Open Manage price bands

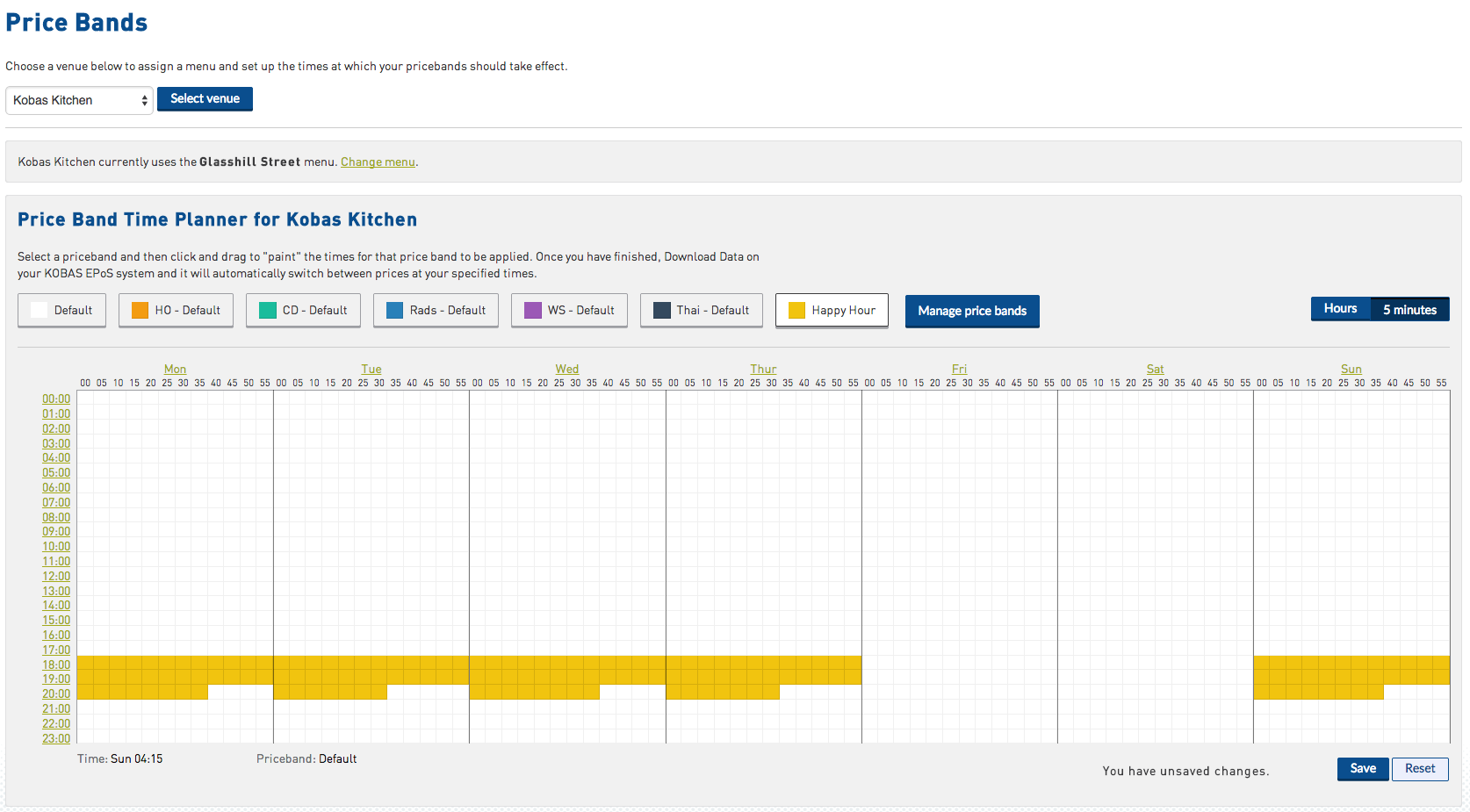972,311
